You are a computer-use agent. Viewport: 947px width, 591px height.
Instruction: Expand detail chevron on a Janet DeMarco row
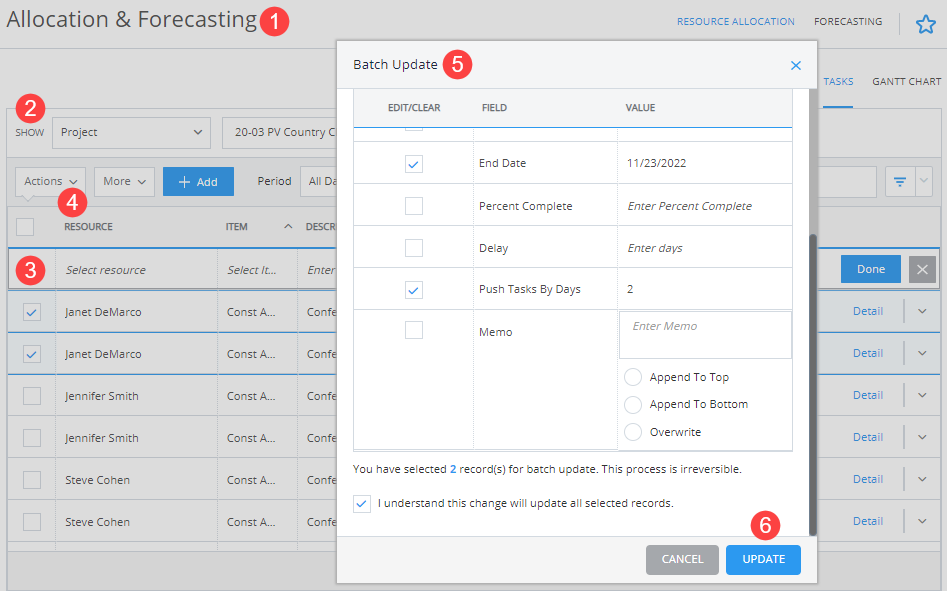921,311
